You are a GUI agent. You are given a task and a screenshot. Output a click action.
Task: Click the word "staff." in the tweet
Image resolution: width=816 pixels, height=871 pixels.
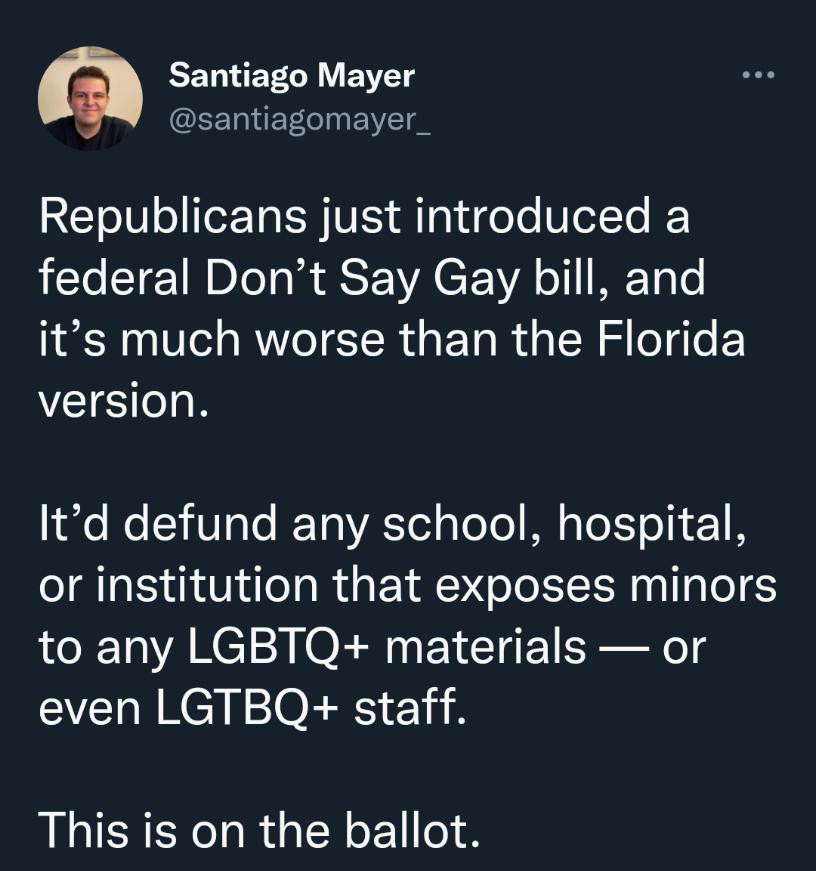(420, 706)
